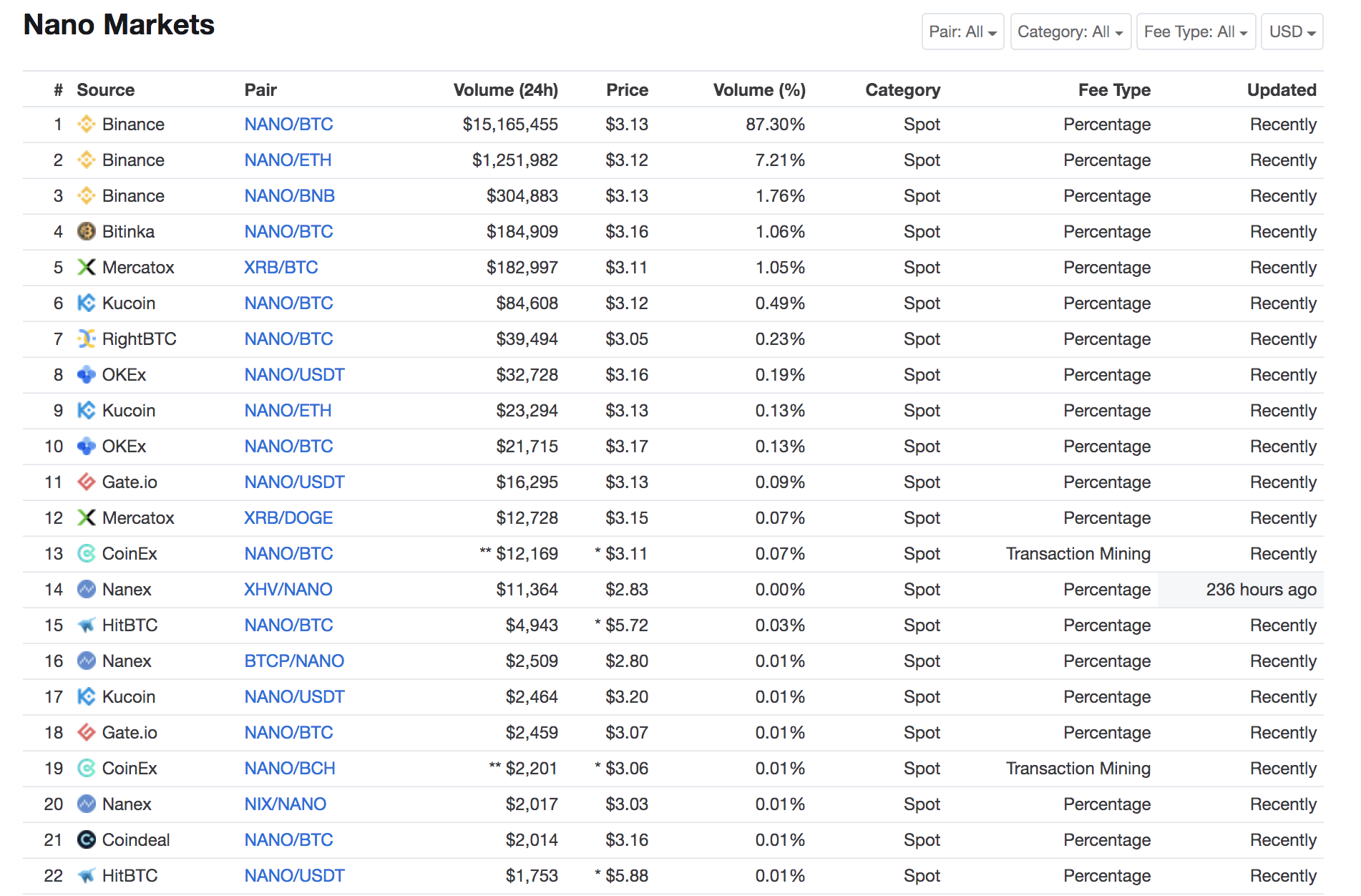This screenshot has width=1361, height=896.
Task: Open the Fee Type: All dropdown
Action: (x=1196, y=32)
